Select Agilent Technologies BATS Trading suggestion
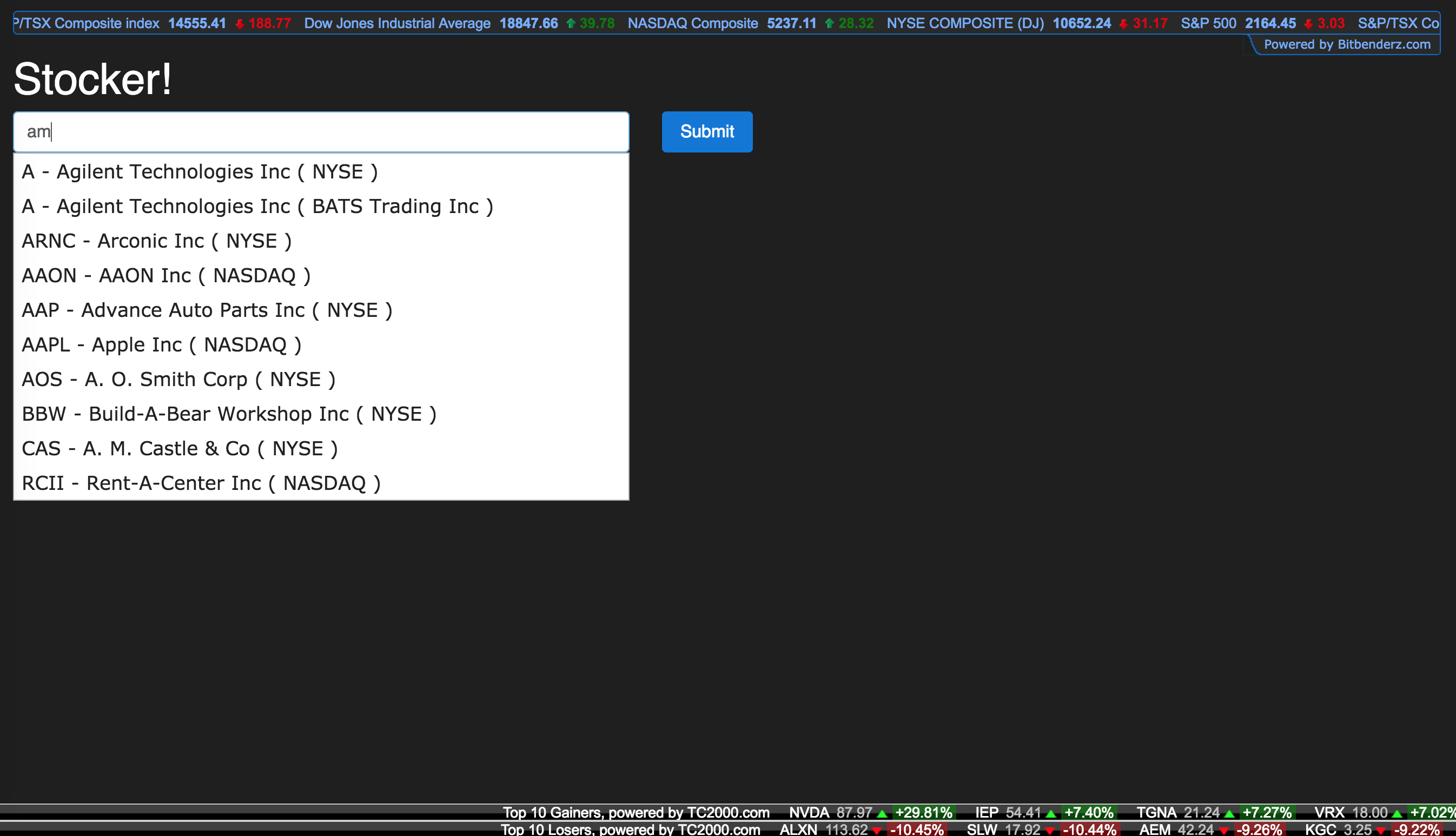 [x=257, y=206]
